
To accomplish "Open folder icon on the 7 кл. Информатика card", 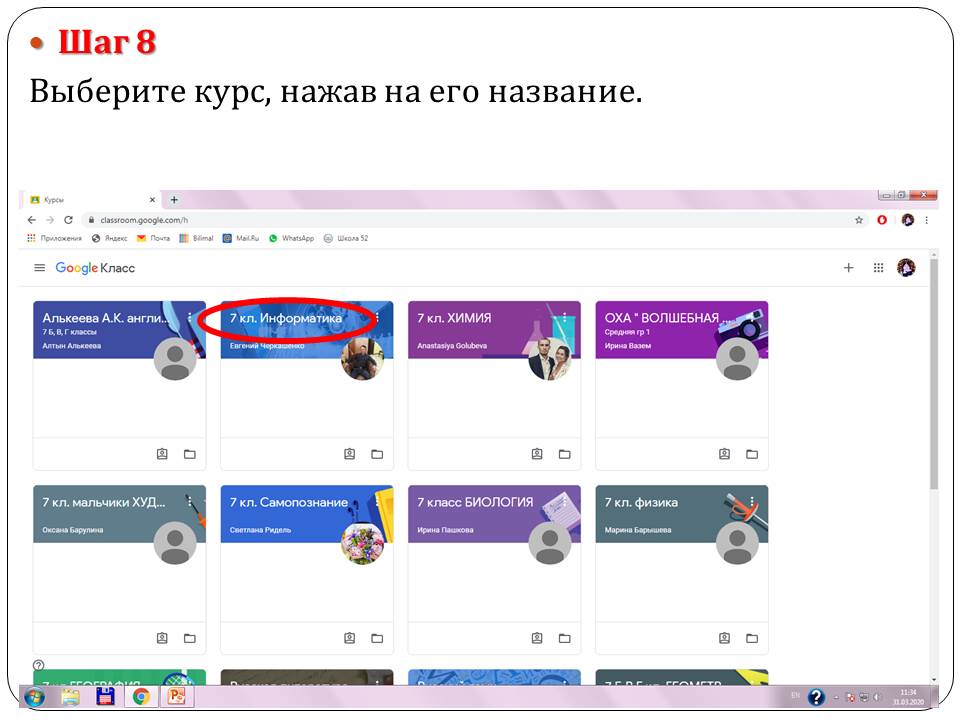I will point(377,454).
